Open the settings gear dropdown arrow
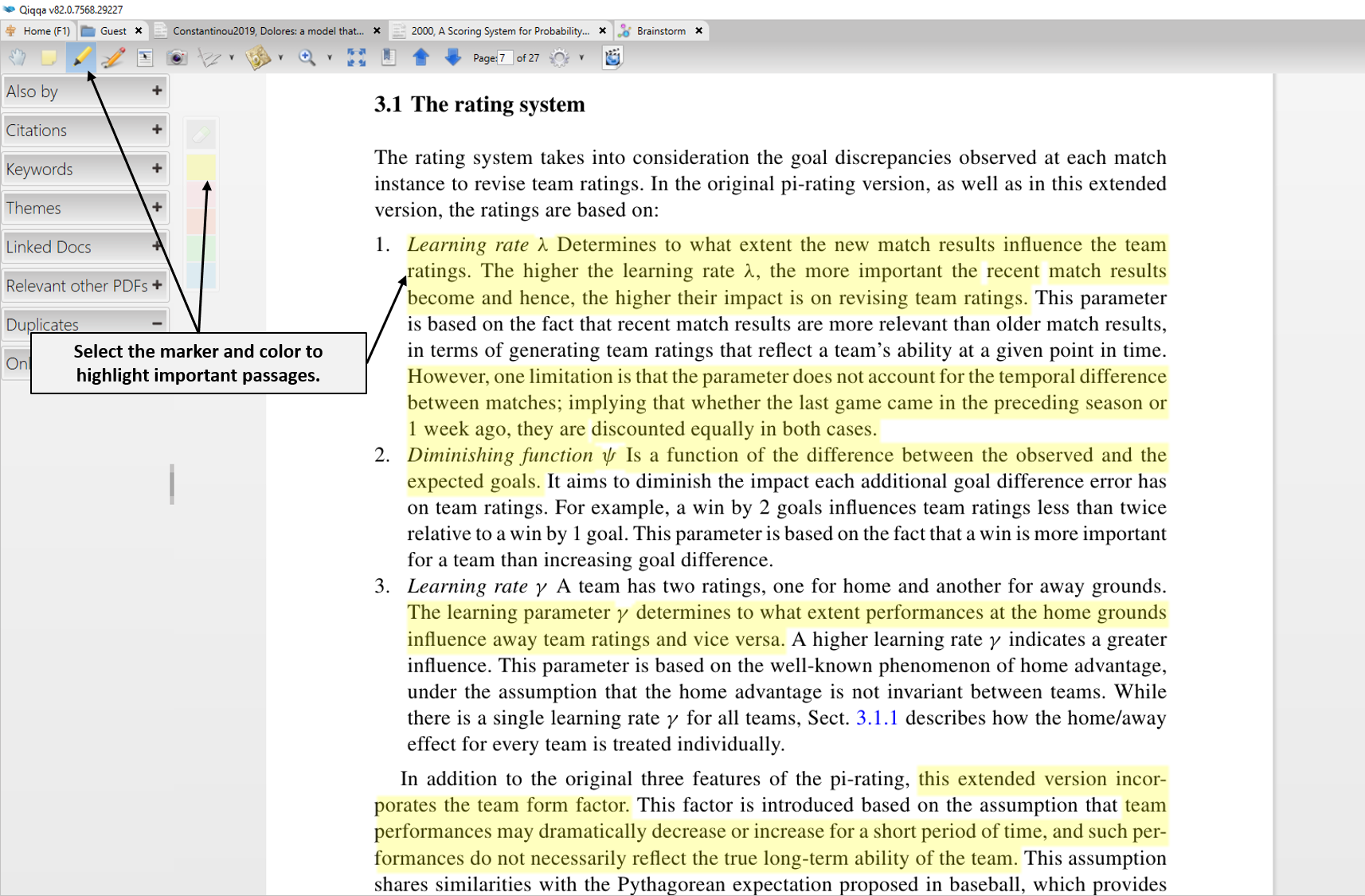Screen dimensions: 1365x896 point(581,57)
